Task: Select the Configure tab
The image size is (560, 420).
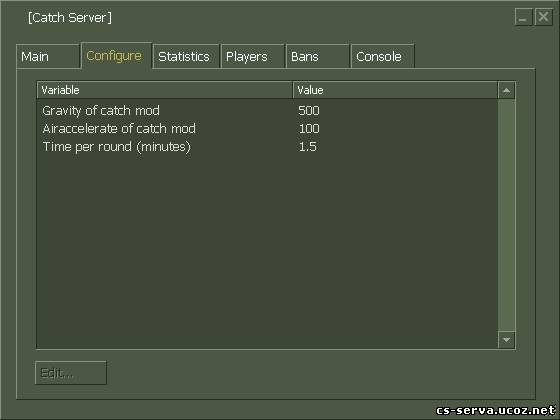Action: 116,56
